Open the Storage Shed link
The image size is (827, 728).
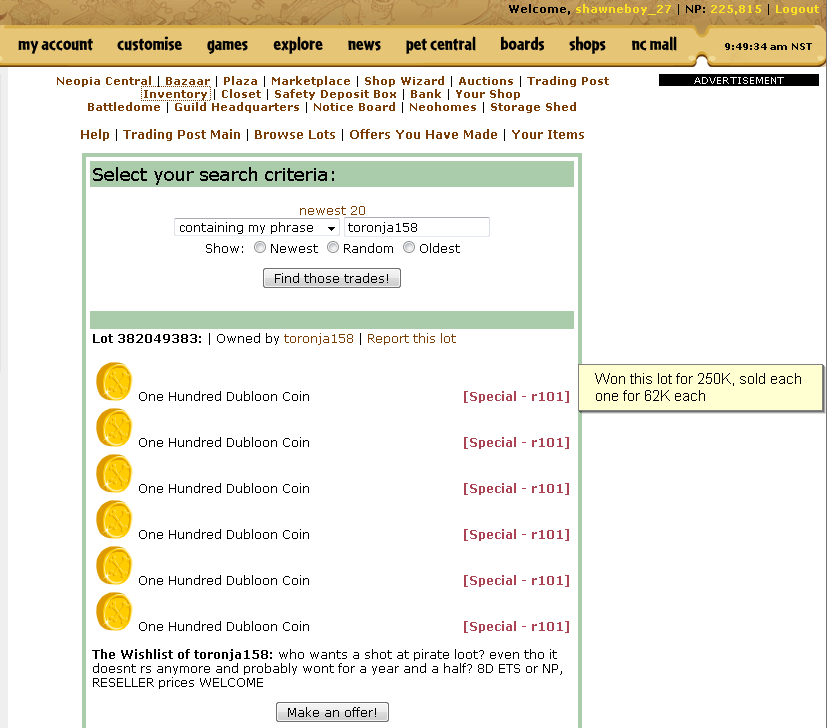coord(533,107)
